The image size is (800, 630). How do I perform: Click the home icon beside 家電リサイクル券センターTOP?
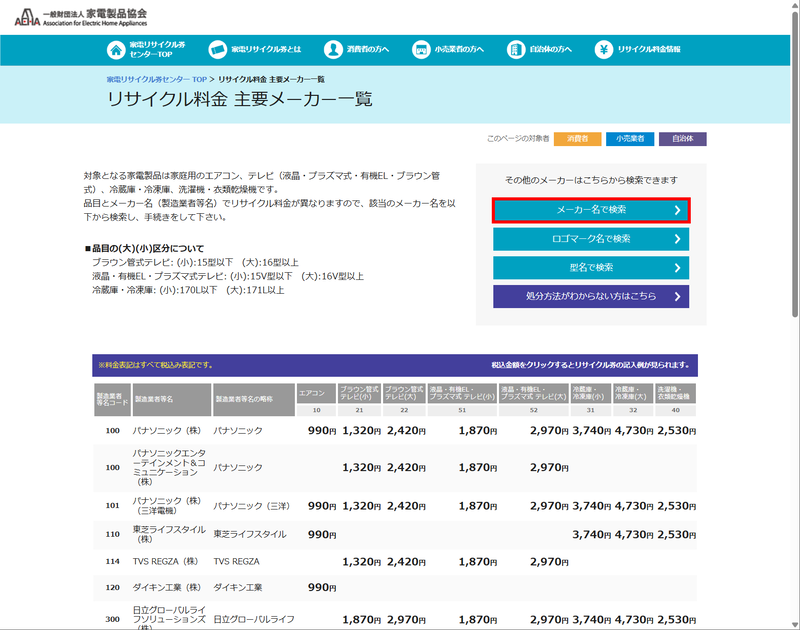point(113,47)
